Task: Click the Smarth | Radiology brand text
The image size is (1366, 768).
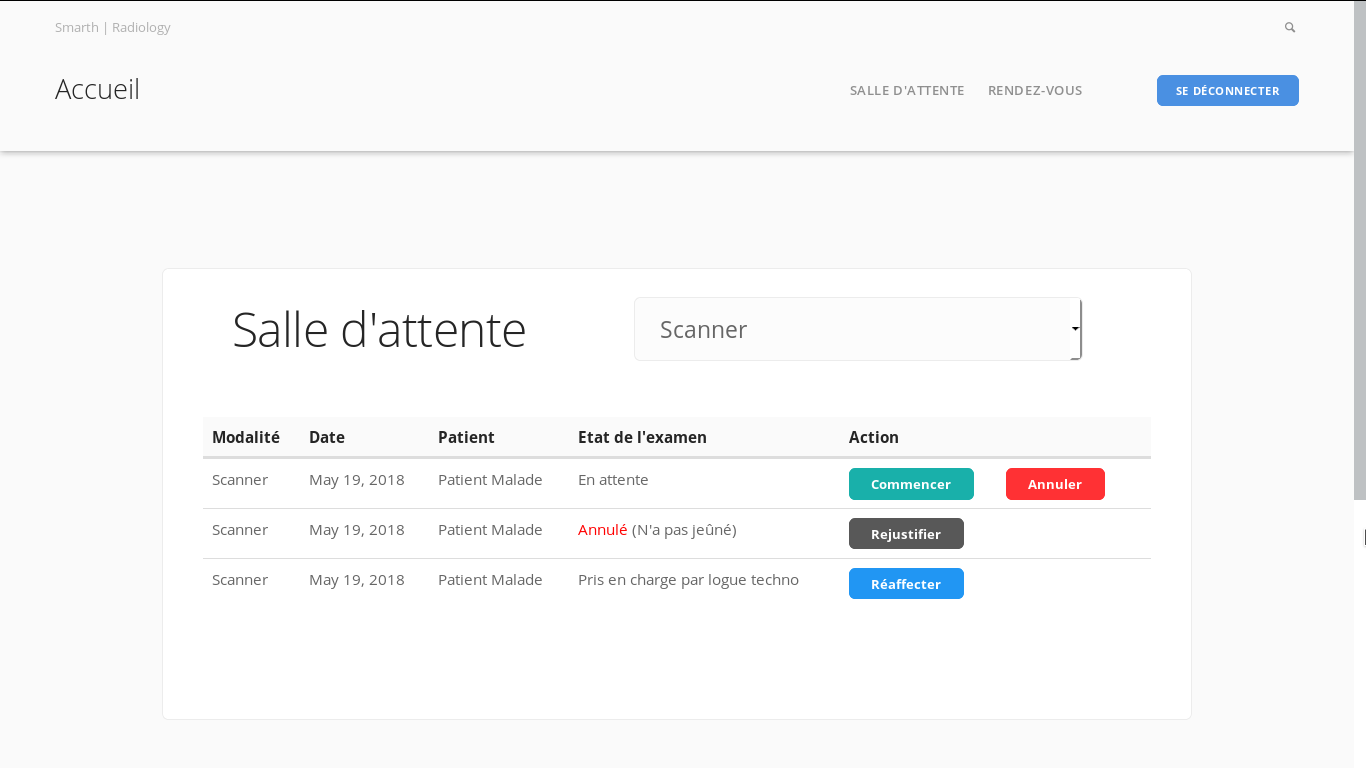Action: point(113,27)
